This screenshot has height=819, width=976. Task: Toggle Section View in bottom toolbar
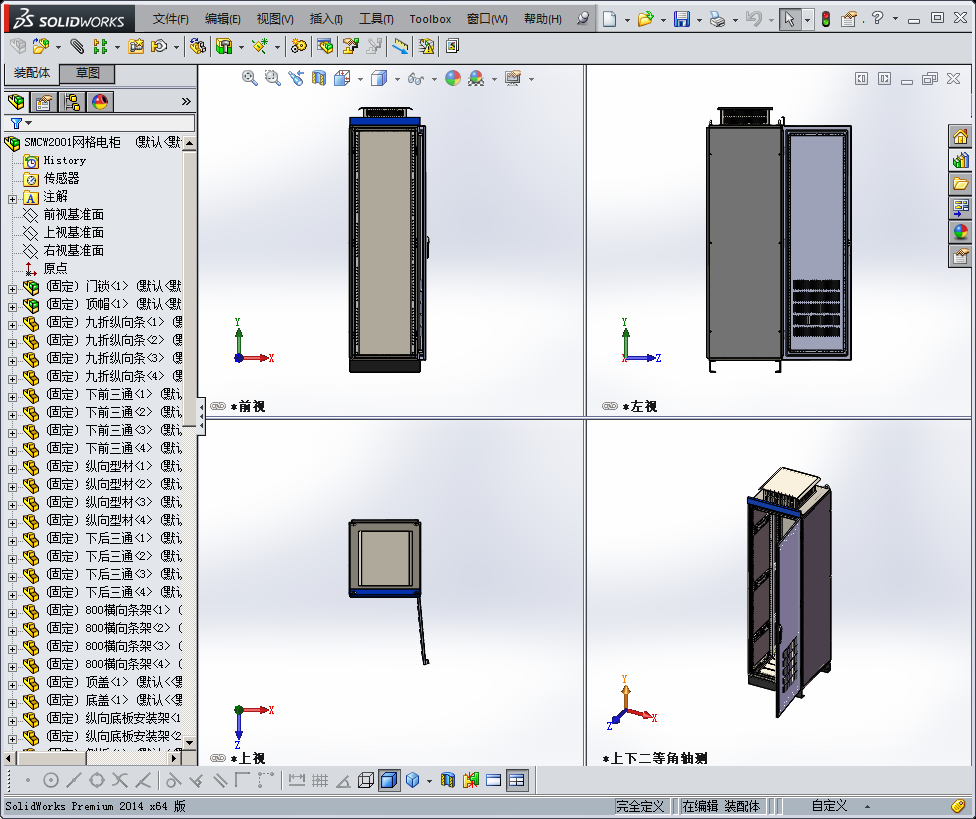448,780
